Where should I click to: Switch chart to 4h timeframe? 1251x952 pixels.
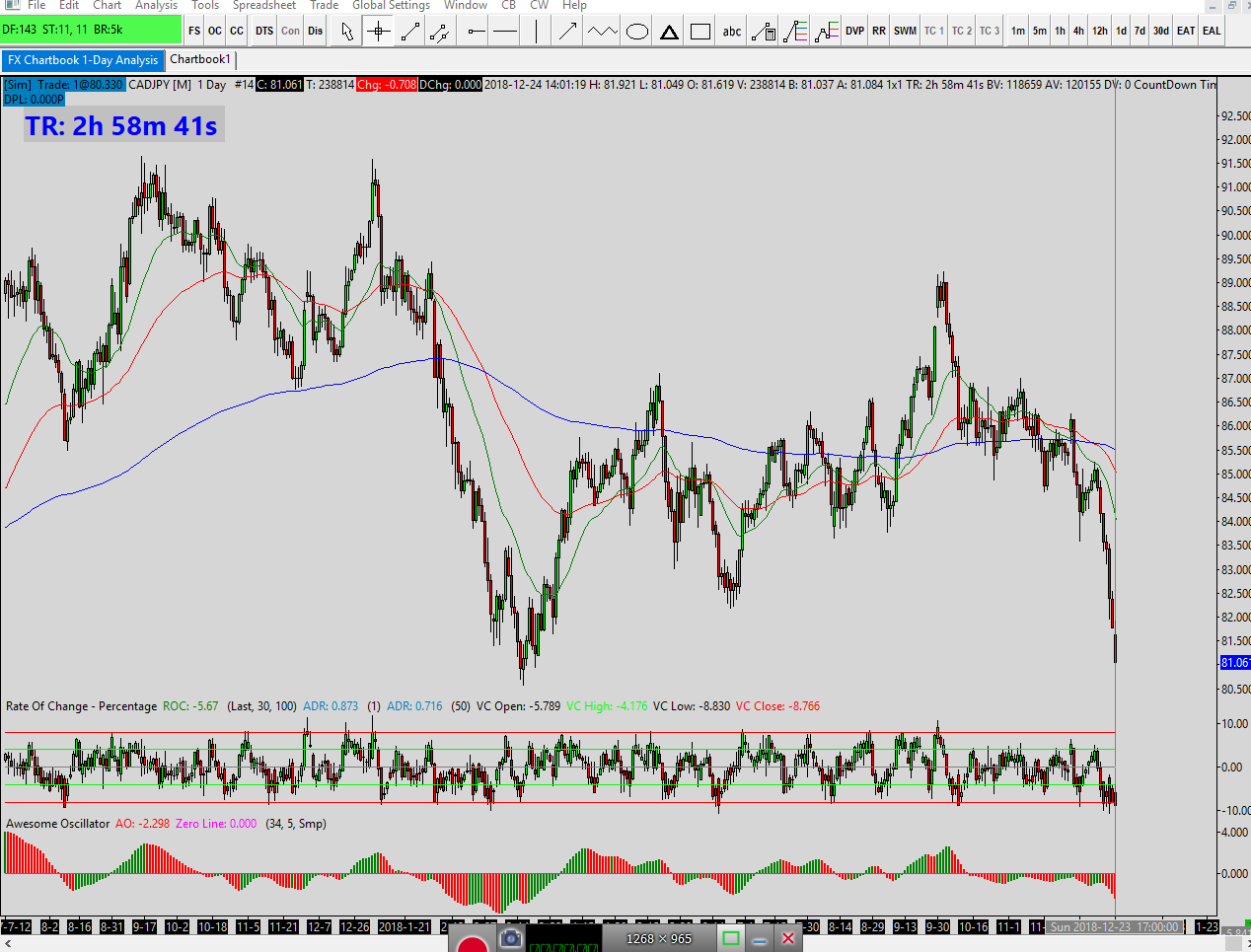point(1078,32)
